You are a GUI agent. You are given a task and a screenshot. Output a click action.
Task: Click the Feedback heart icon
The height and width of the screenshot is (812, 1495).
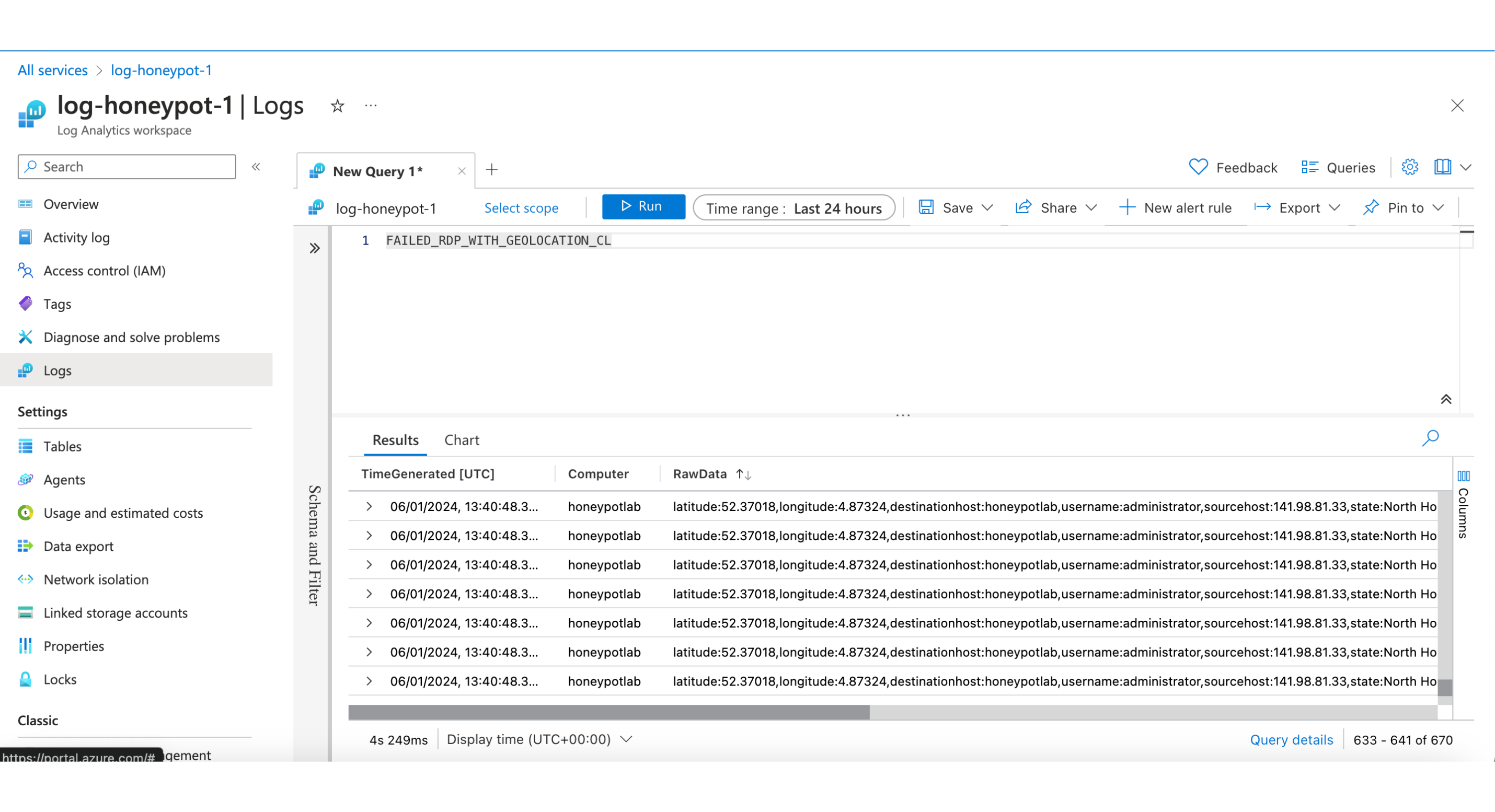(x=1198, y=168)
